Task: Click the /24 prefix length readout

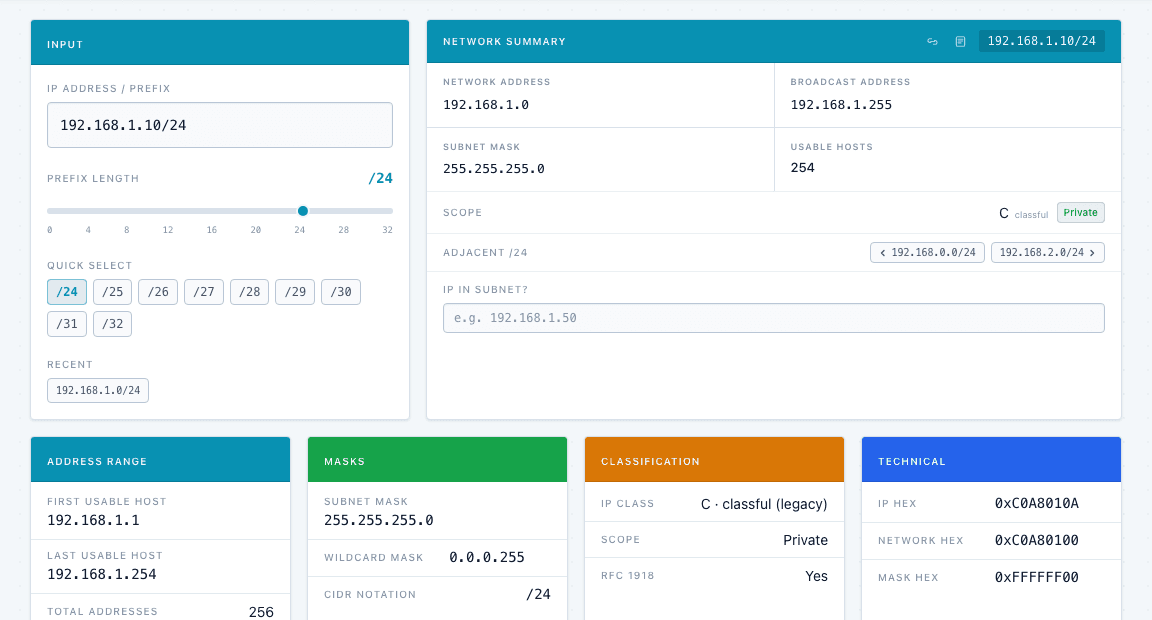Action: point(381,179)
